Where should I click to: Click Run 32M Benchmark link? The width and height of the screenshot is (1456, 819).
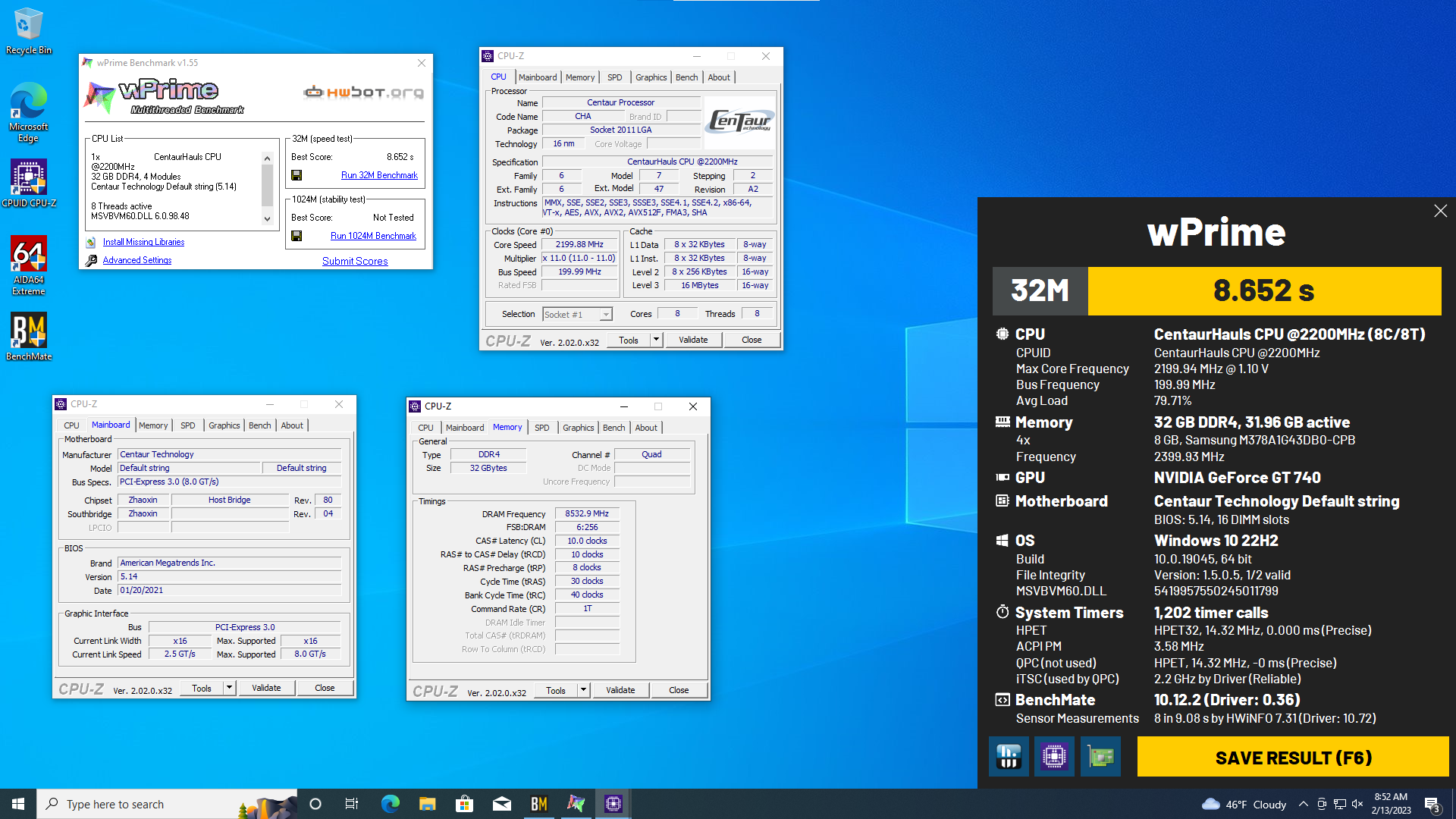click(379, 175)
